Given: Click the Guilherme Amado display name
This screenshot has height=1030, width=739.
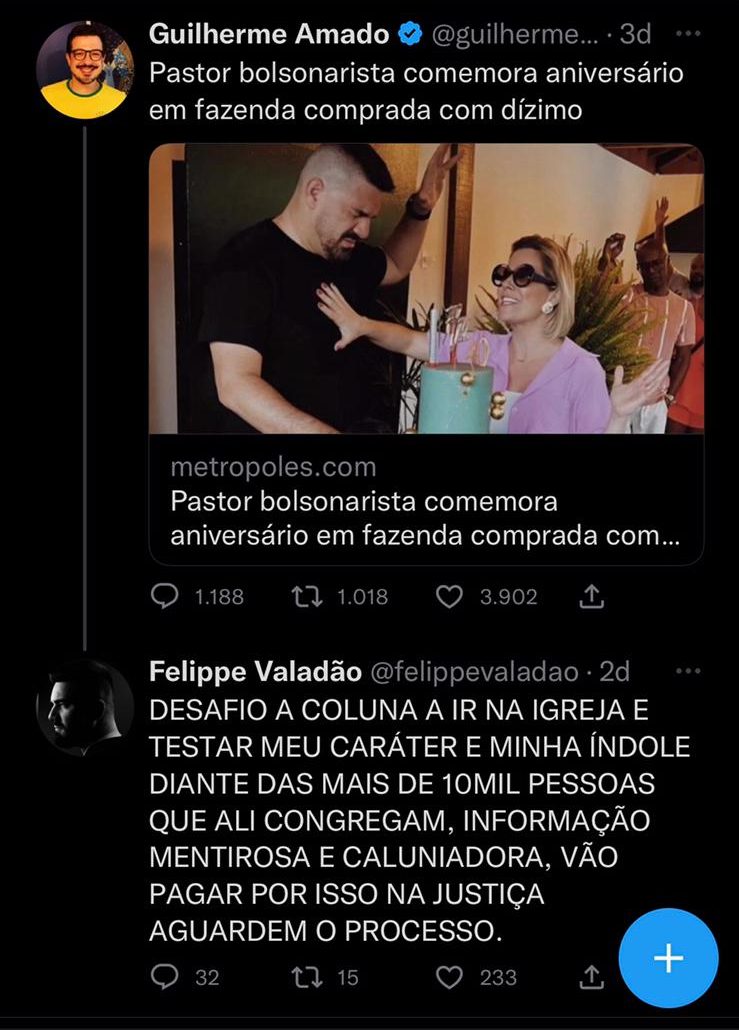Looking at the screenshot, I should [269, 34].
